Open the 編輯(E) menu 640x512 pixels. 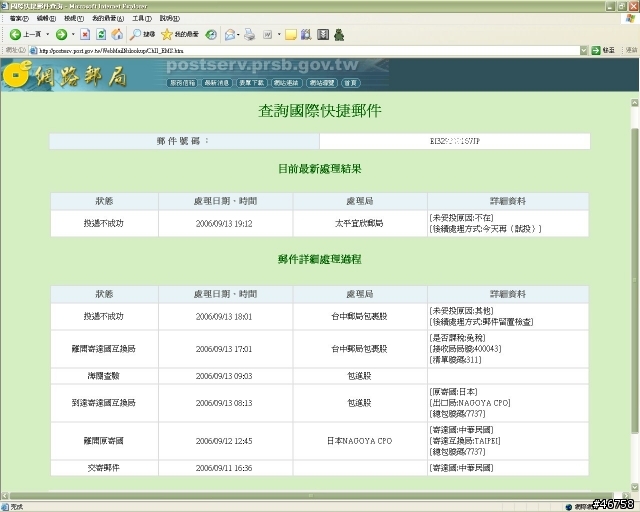(46, 18)
